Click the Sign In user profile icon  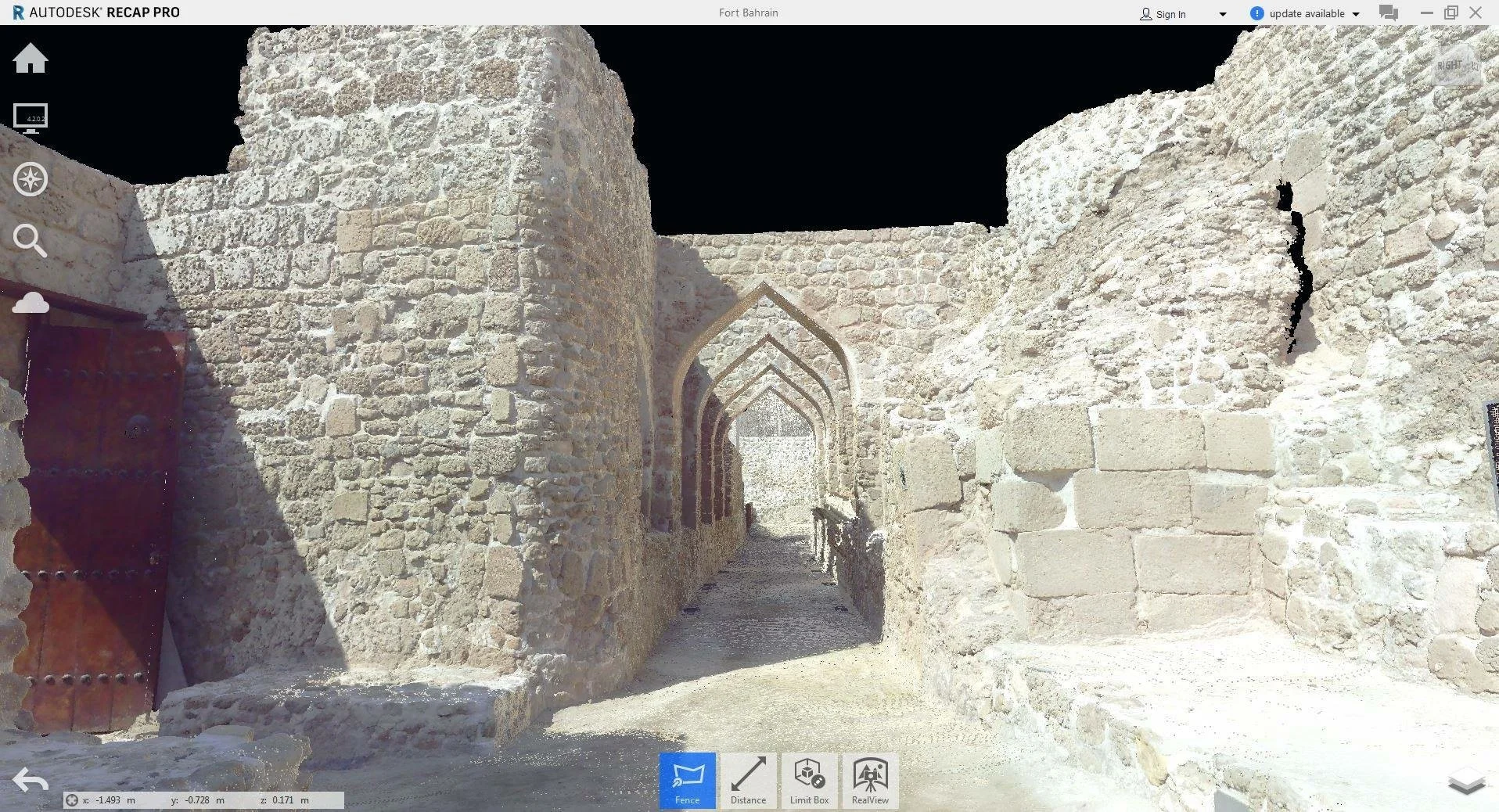pyautogui.click(x=1145, y=14)
